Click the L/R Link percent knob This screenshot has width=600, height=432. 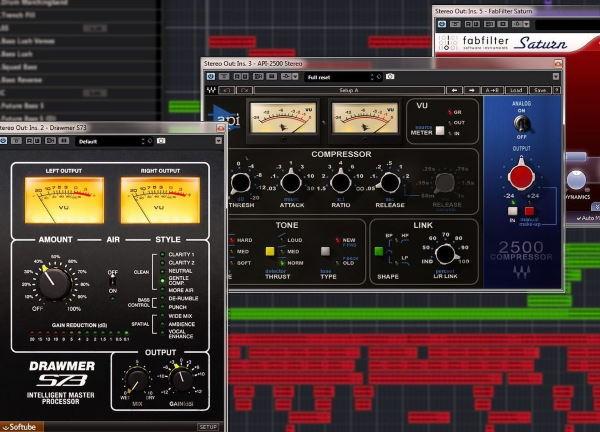tap(445, 253)
